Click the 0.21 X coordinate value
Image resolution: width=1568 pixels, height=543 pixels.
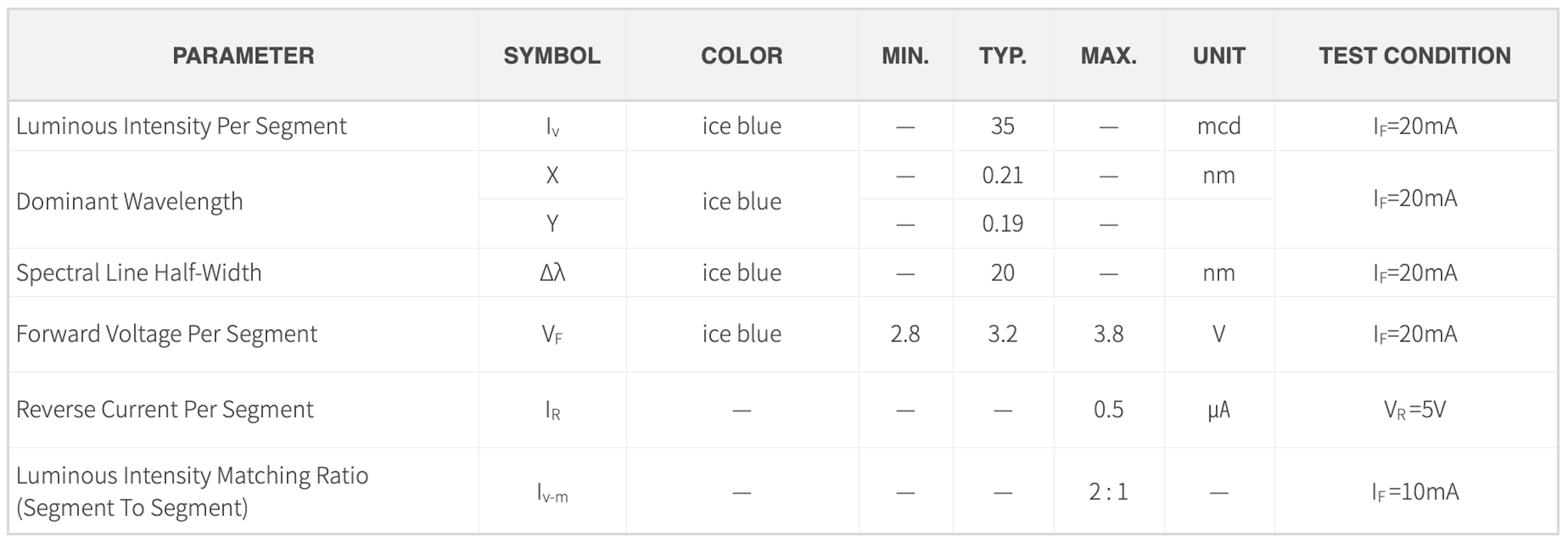[x=1003, y=175]
